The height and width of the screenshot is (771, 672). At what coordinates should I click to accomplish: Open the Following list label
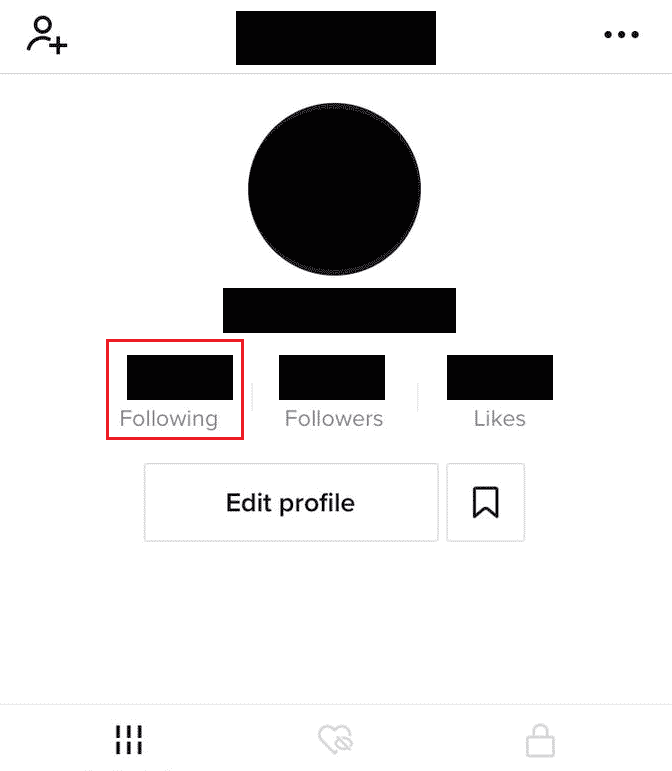pyautogui.click(x=169, y=419)
